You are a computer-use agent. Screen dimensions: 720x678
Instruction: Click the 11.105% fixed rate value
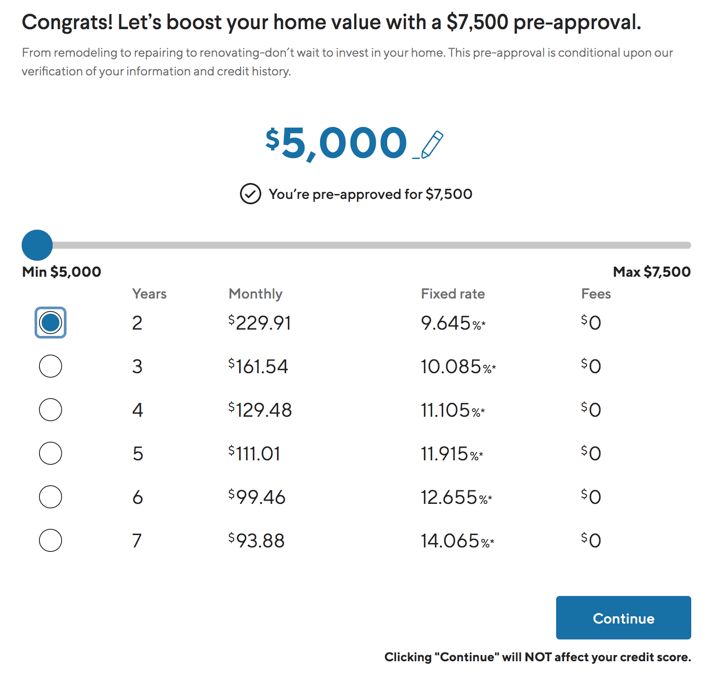[453, 410]
